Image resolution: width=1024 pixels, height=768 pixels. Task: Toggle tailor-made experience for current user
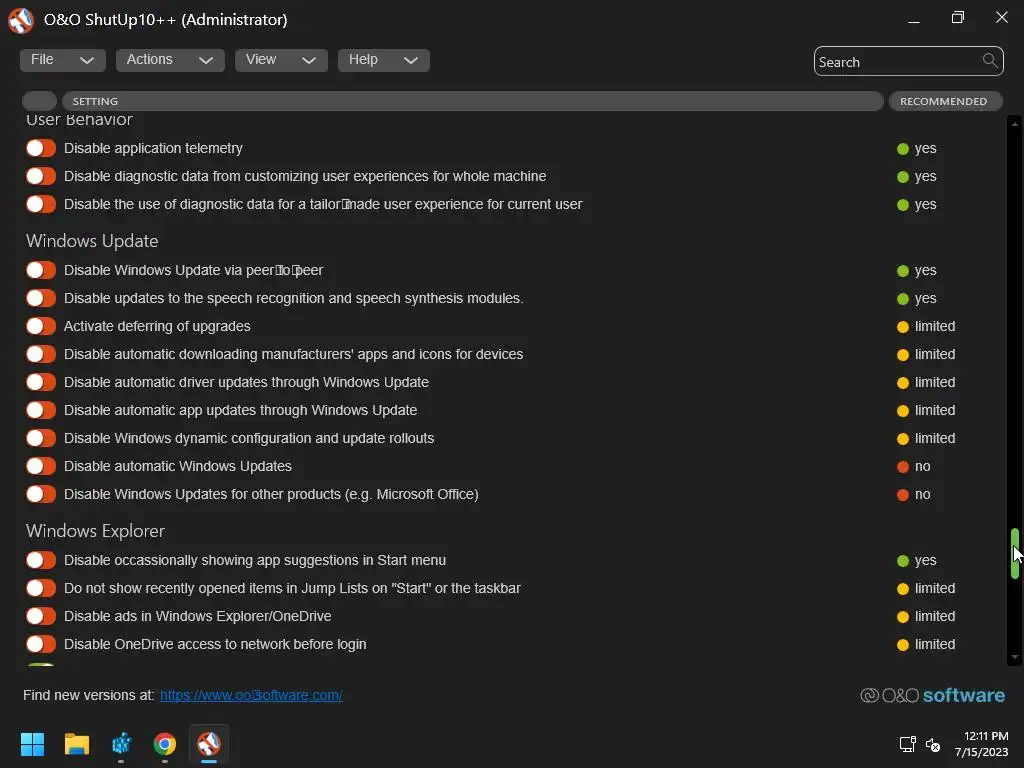point(40,204)
